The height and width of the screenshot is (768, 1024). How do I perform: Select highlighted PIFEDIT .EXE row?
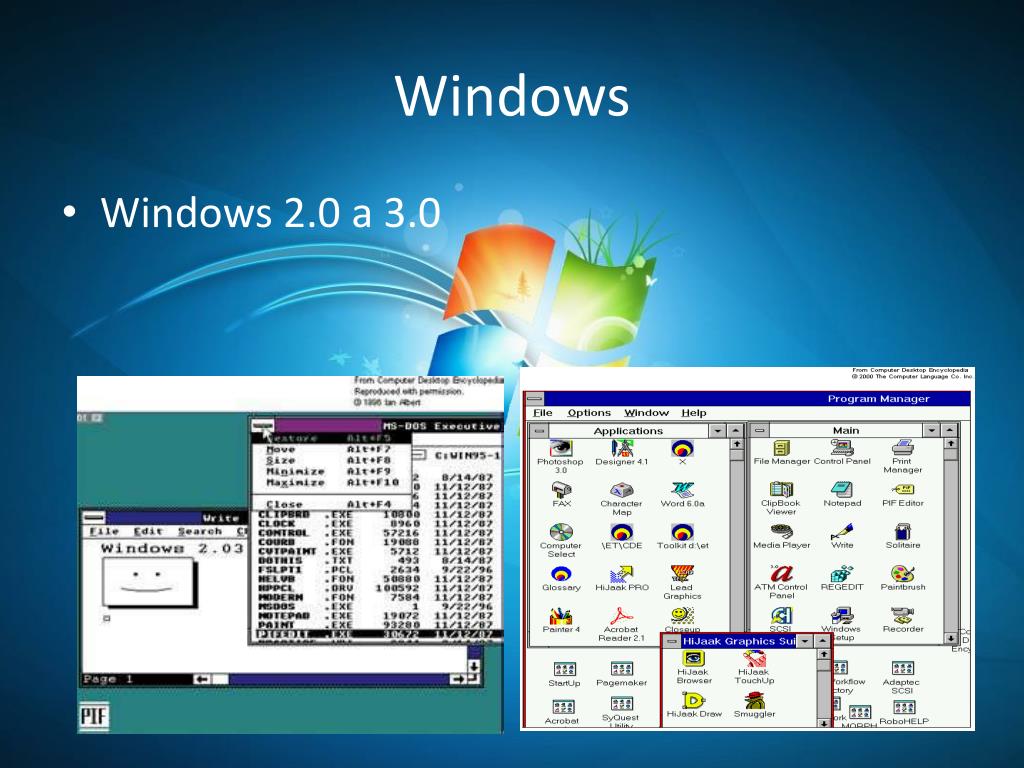[375, 634]
